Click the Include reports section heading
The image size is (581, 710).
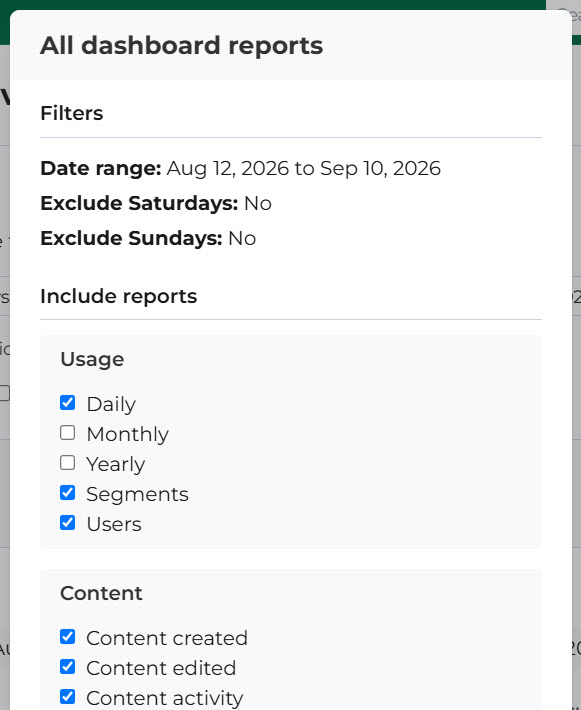(119, 297)
